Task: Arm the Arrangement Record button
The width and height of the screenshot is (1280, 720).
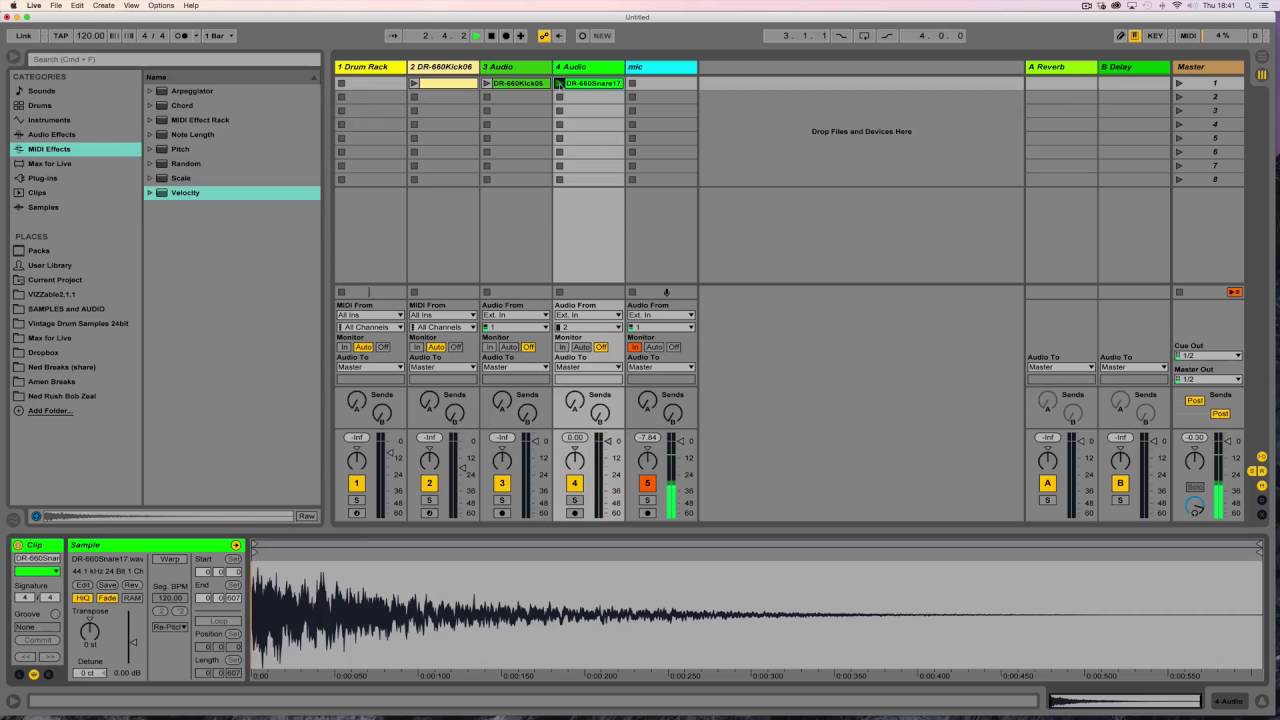Action: (x=506, y=36)
